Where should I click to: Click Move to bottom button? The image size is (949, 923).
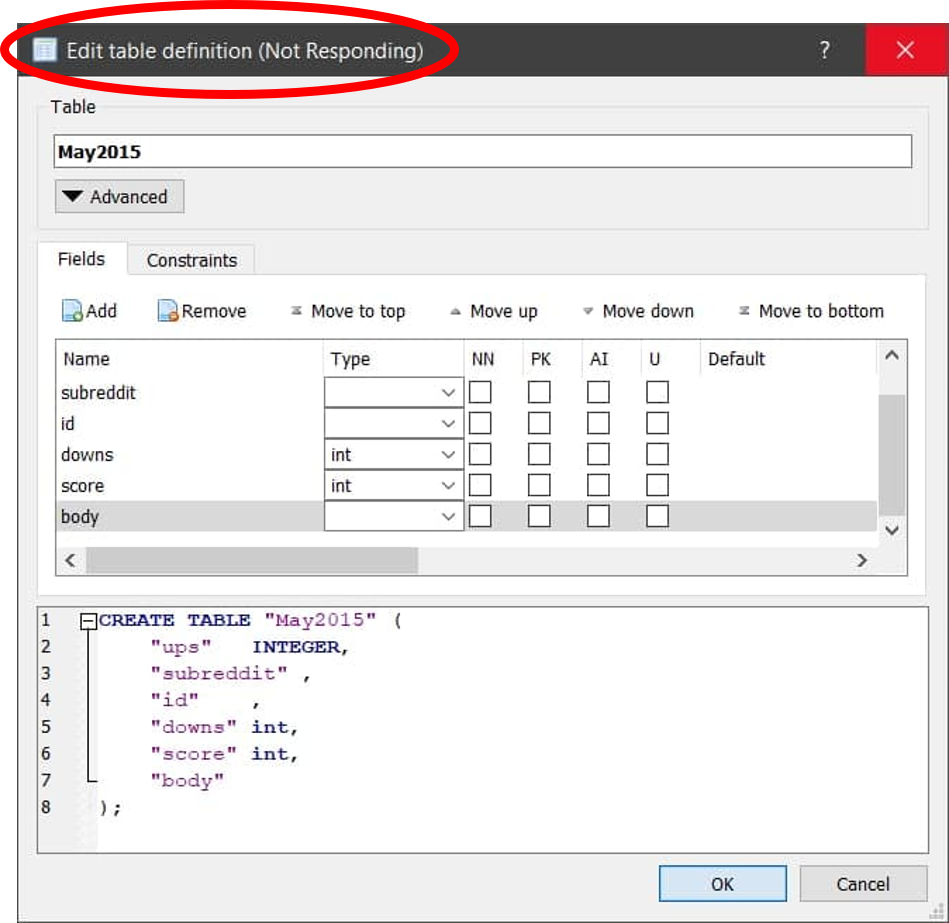(811, 311)
